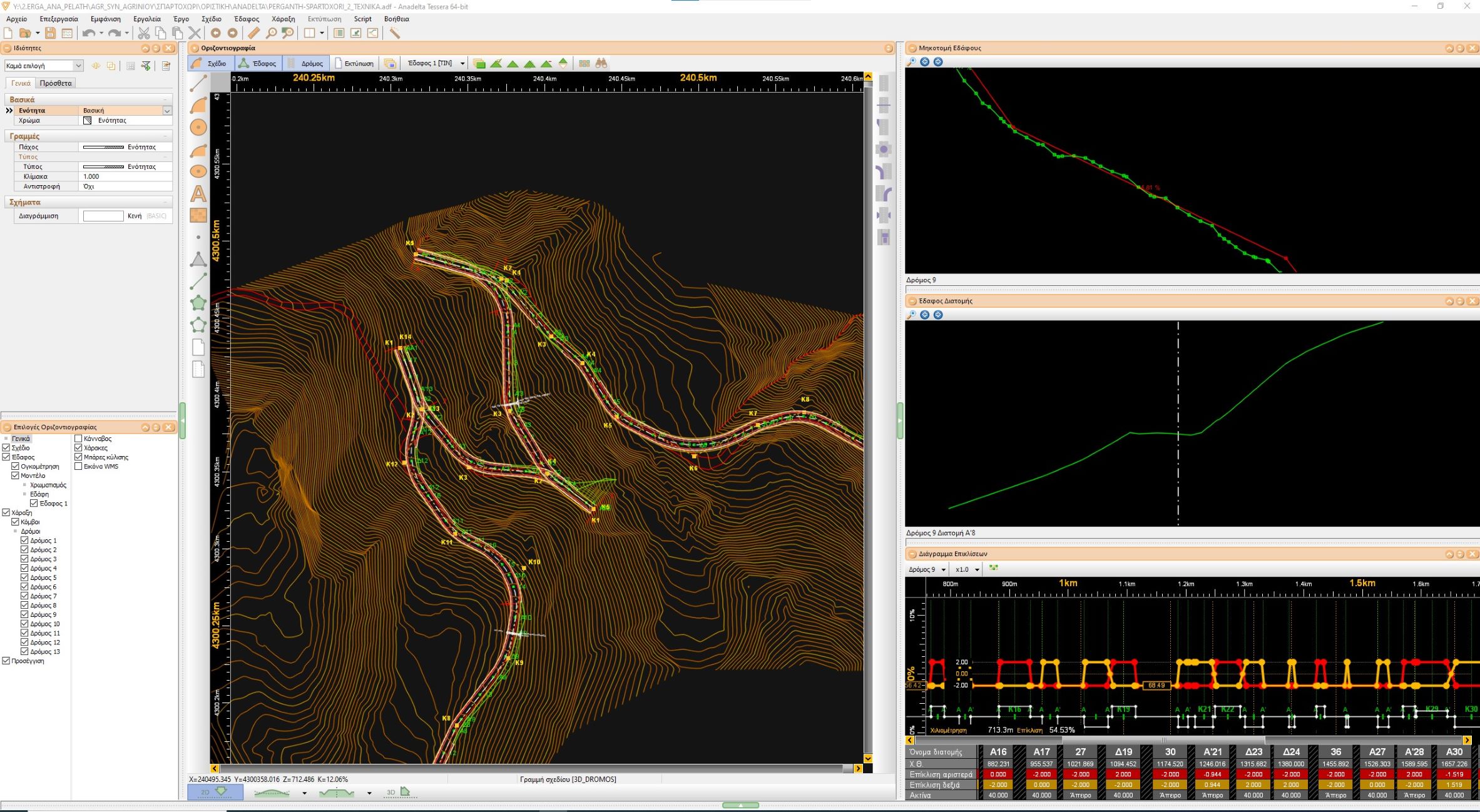Select the line drawing tool

point(198,83)
